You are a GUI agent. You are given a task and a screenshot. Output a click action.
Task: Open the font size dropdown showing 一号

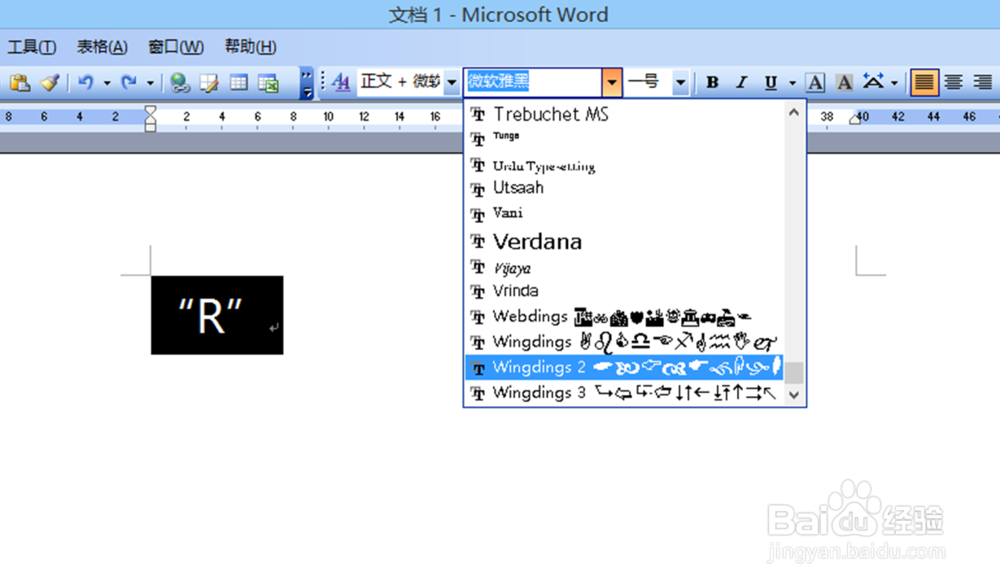pyautogui.click(x=680, y=82)
